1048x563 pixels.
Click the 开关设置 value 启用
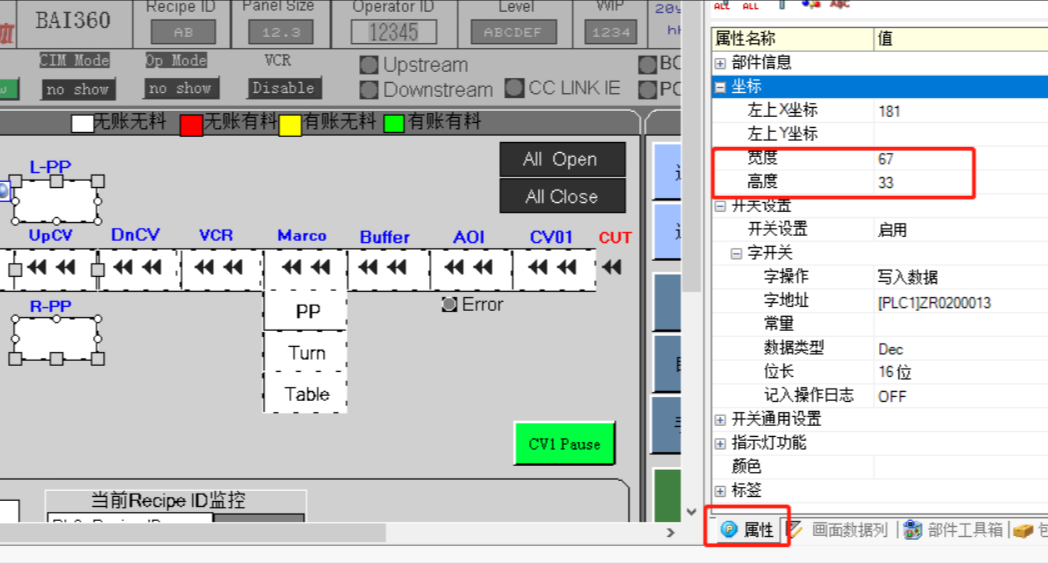(x=892, y=230)
